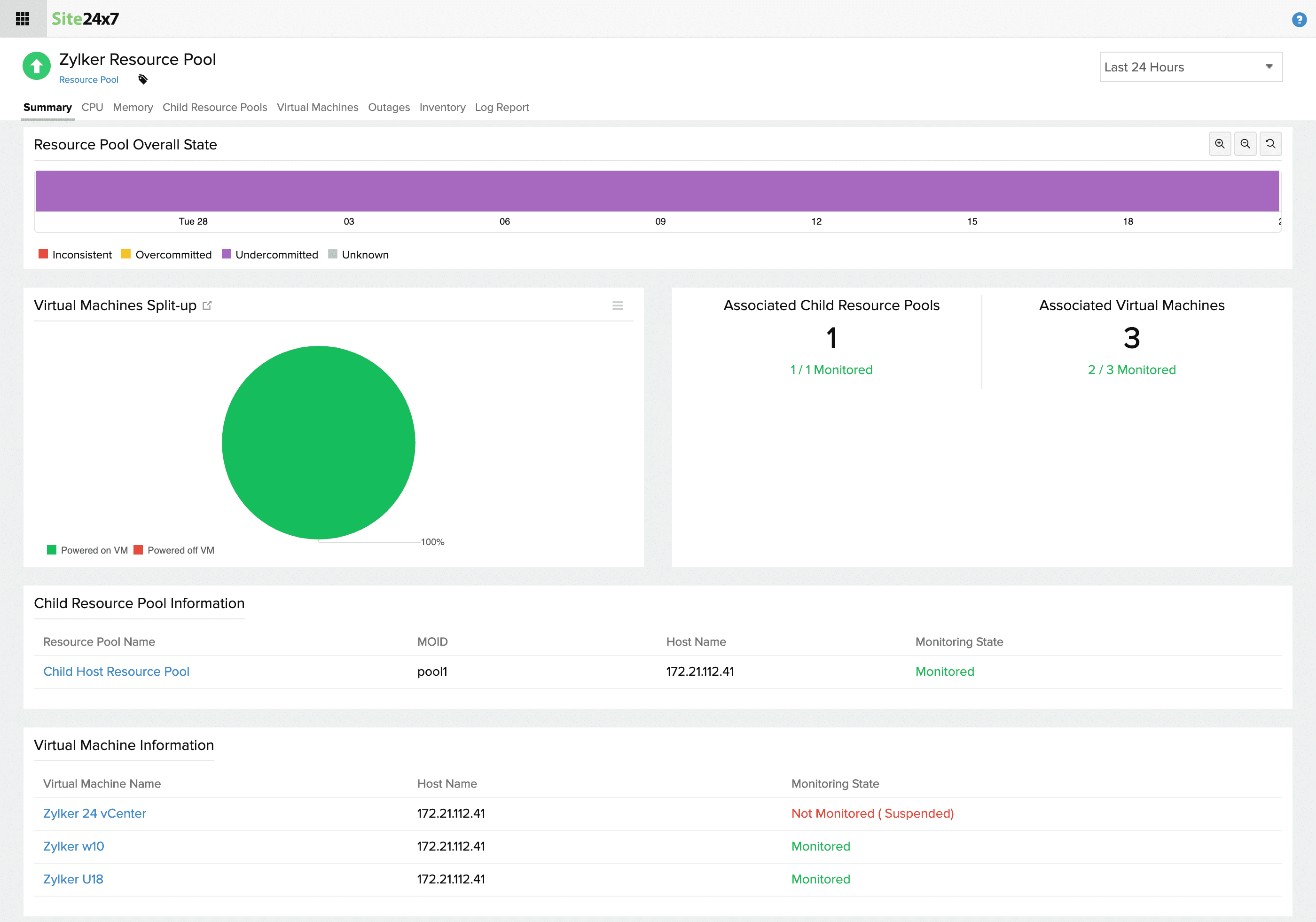Switch to the CPU tab
Screen dimensions: 1316x922
tap(92, 107)
